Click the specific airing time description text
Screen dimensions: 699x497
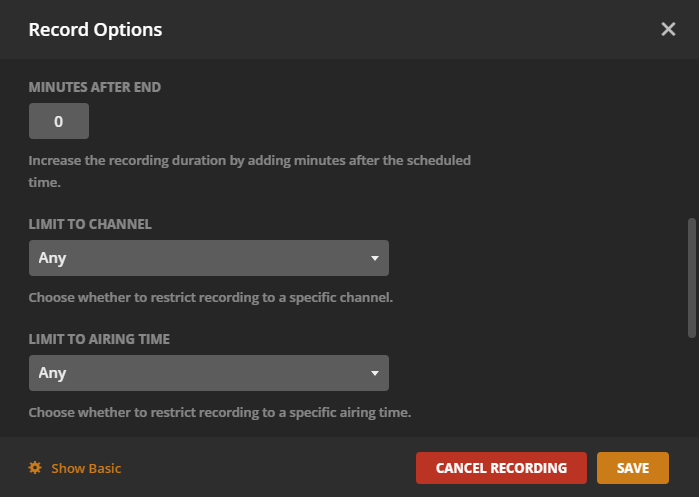point(220,412)
